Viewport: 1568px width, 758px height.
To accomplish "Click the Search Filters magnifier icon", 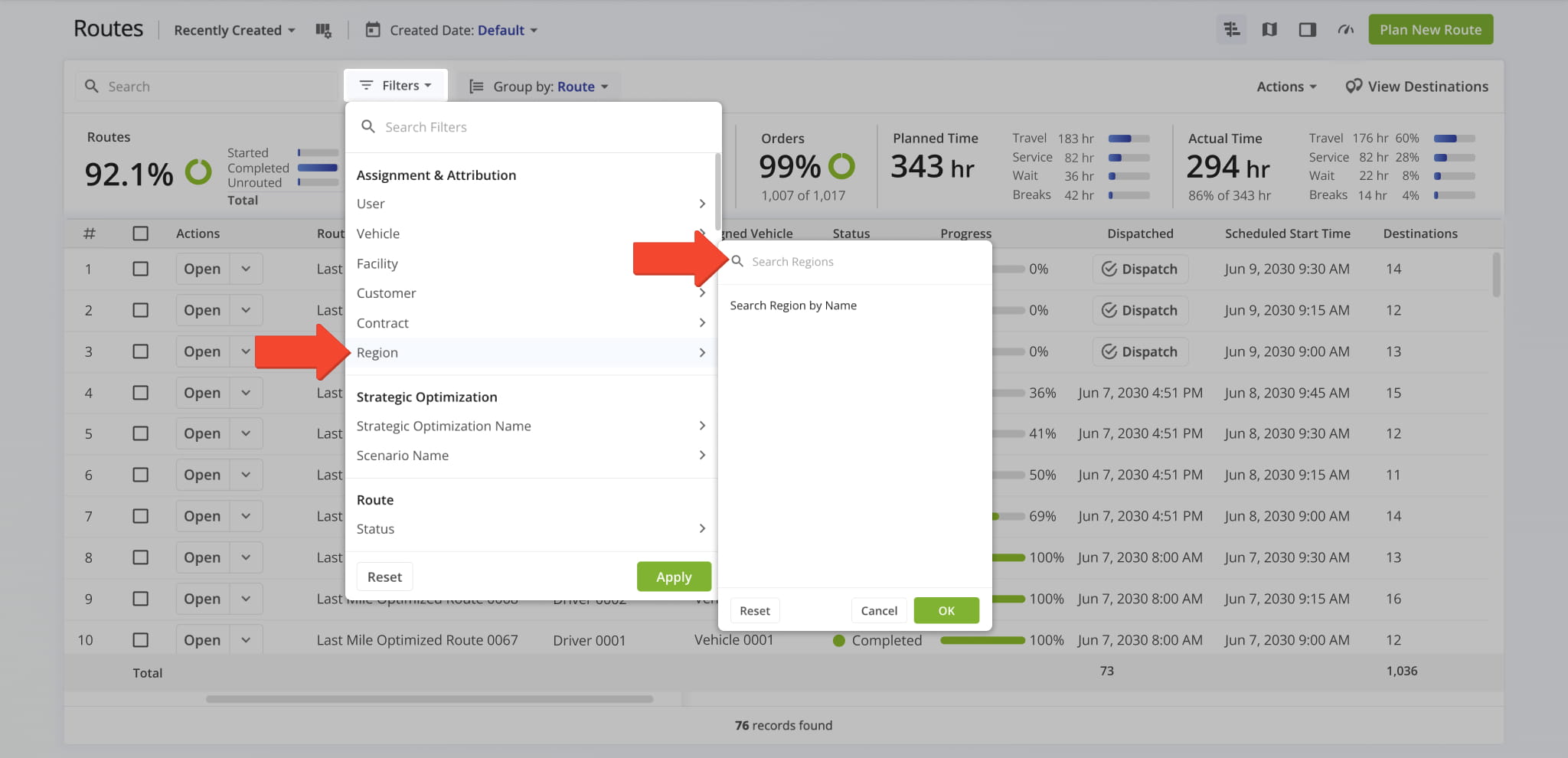I will point(368,126).
